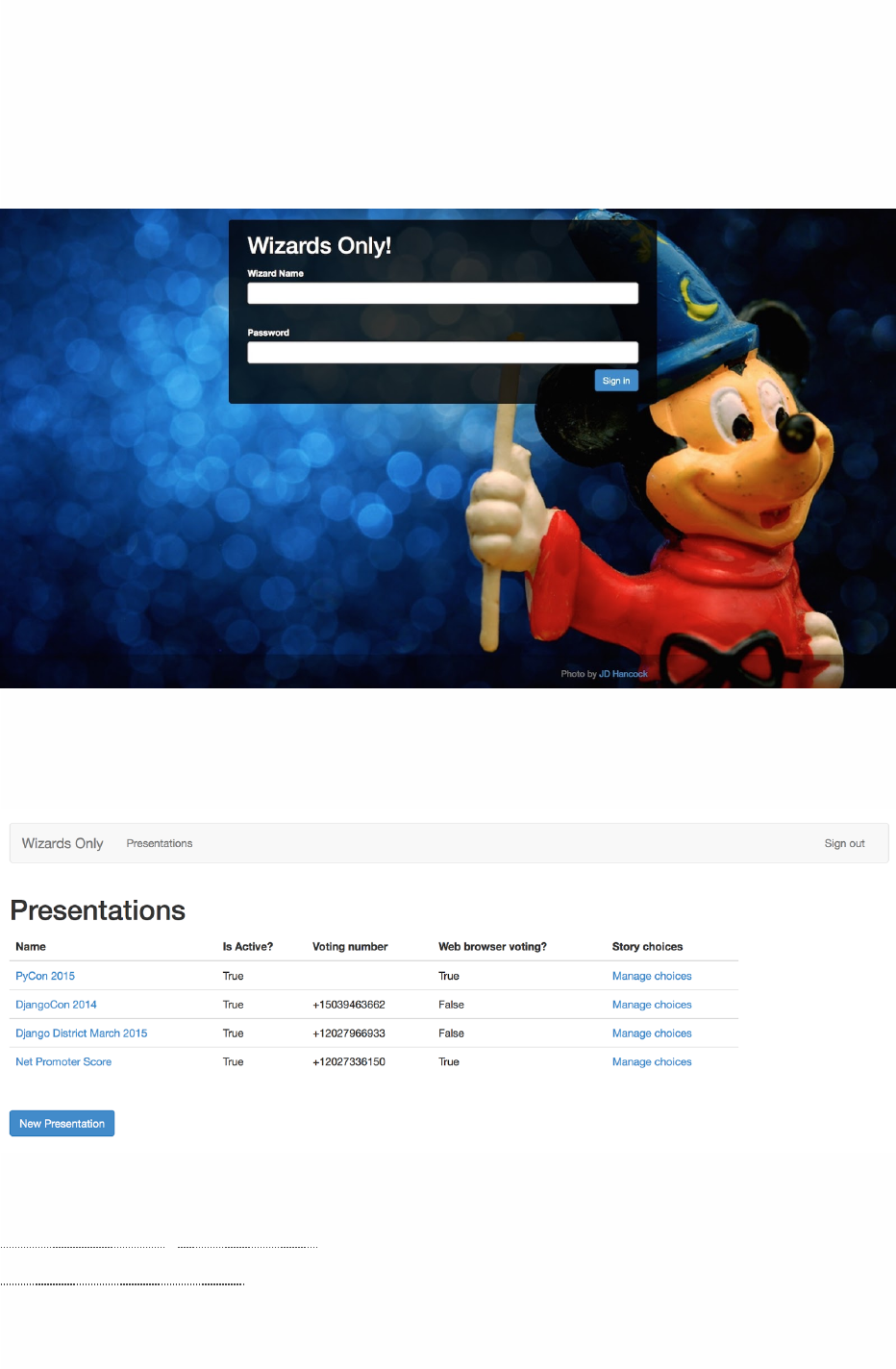
Task: Focus the Password input field
Action: click(x=442, y=353)
